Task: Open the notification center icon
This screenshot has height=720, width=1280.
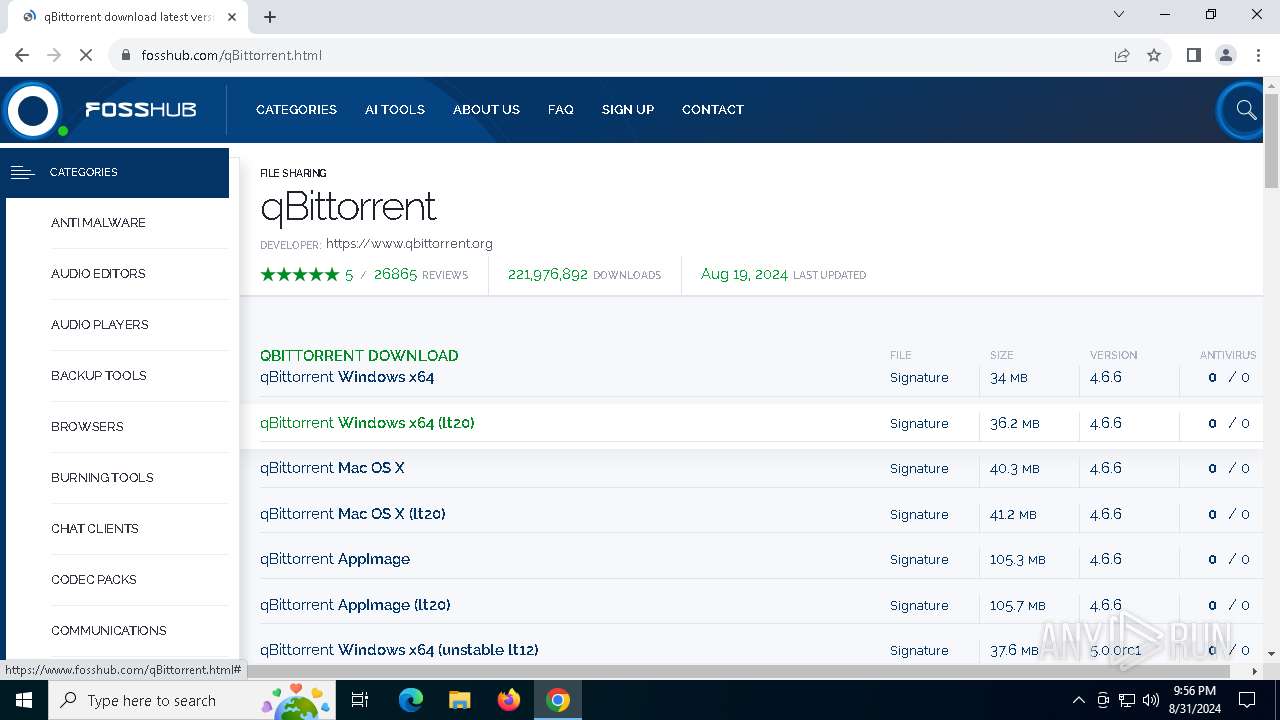Action: coord(1247,700)
